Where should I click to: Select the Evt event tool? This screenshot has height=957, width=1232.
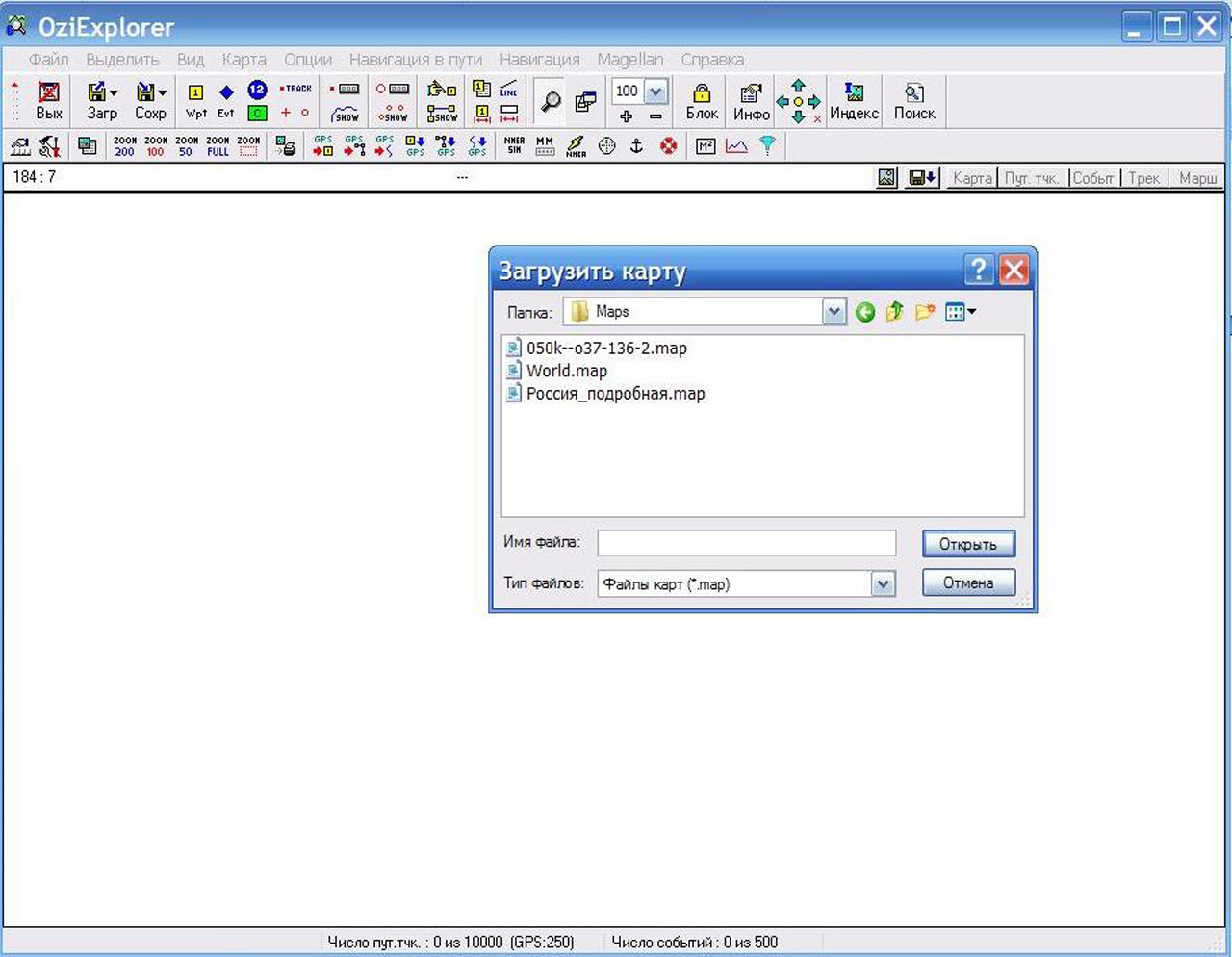click(x=226, y=101)
